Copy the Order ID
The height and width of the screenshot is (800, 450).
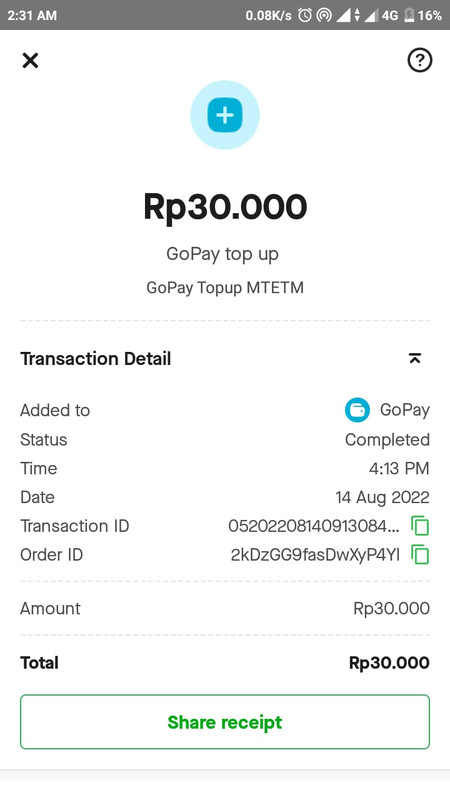click(x=420, y=555)
